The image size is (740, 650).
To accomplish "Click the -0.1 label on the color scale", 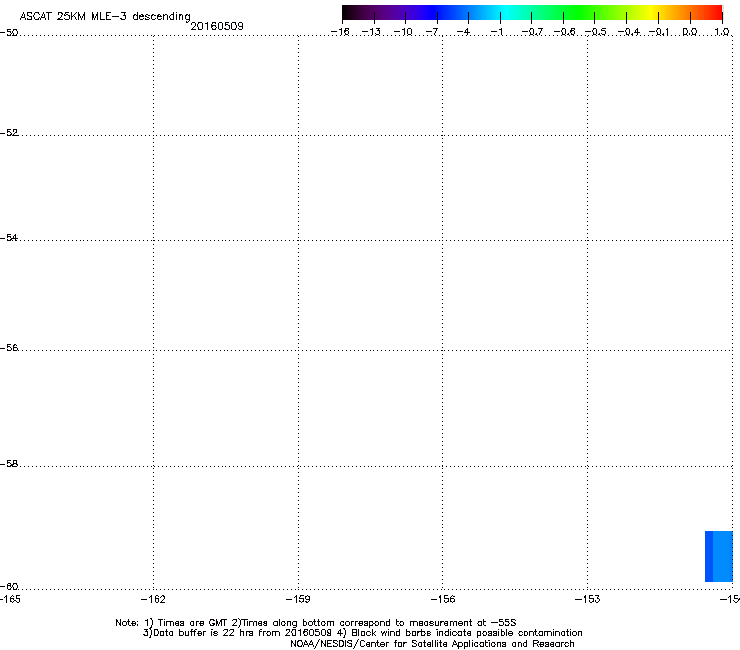I will [x=659, y=32].
